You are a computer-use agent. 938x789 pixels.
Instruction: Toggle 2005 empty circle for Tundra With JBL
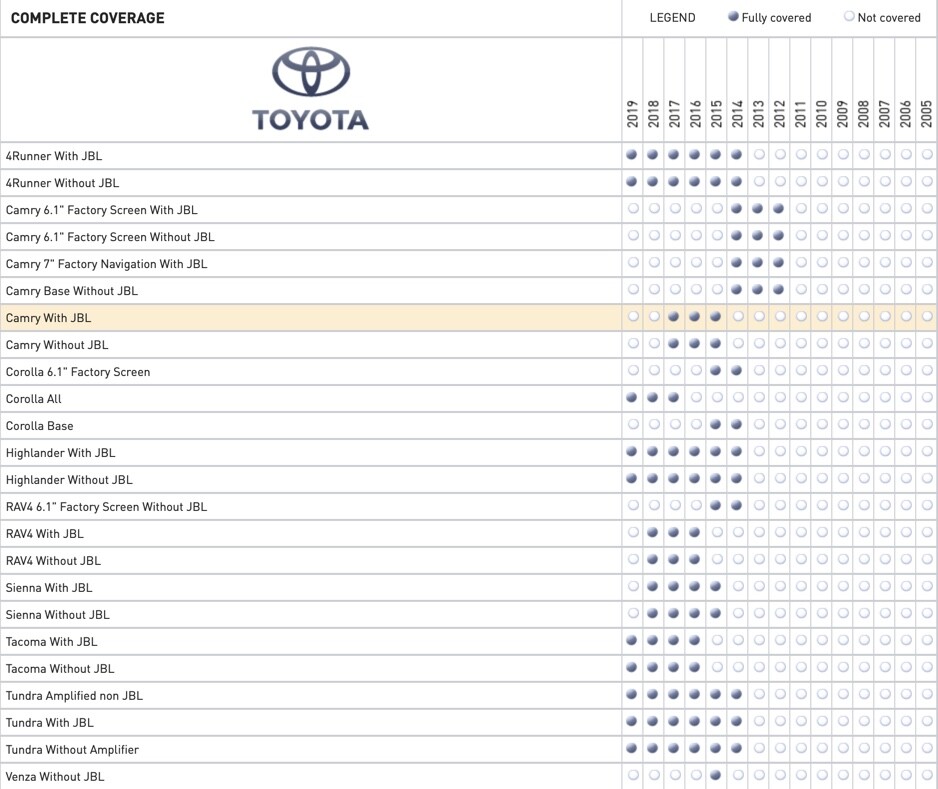tap(927, 722)
